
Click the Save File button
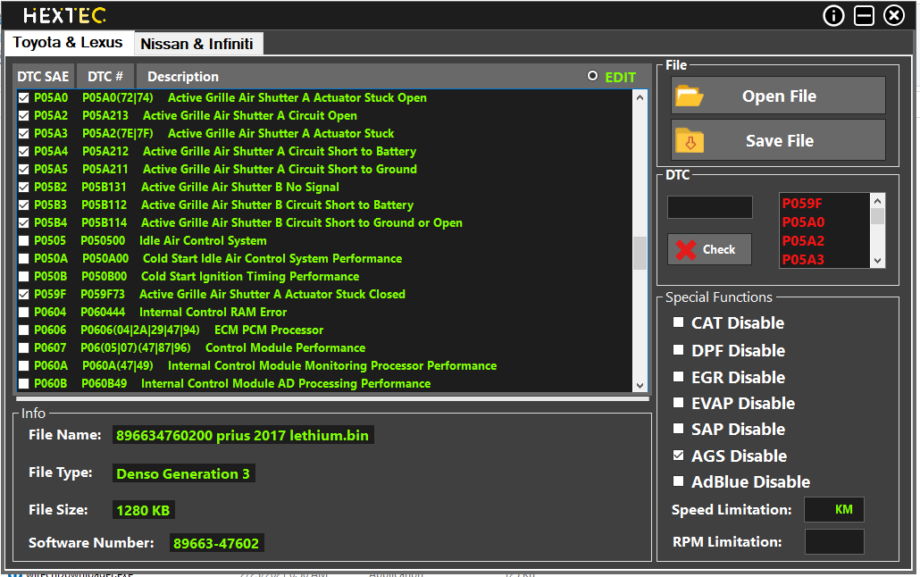(779, 141)
